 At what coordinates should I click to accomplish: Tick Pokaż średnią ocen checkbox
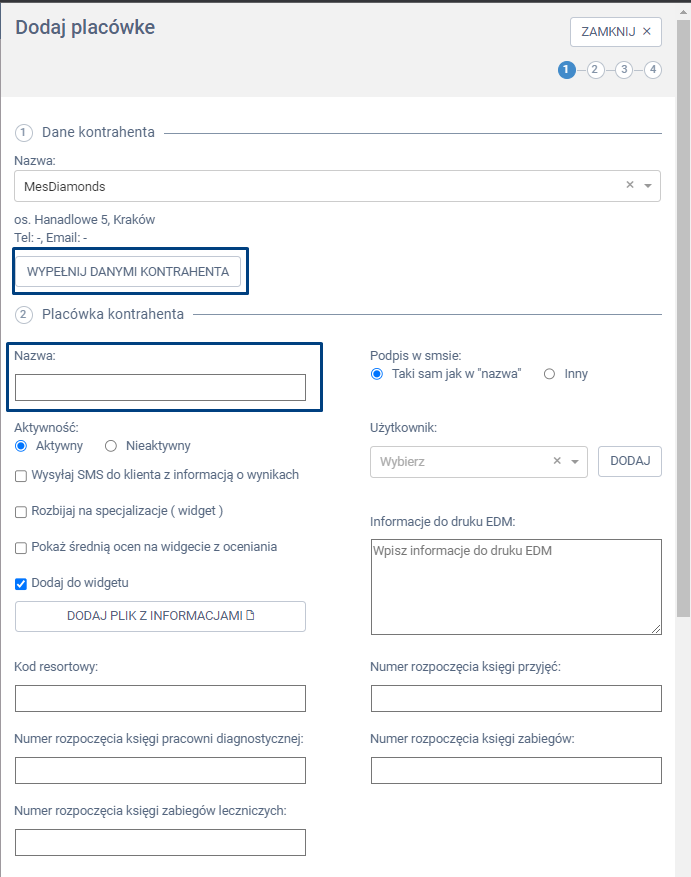point(21,548)
